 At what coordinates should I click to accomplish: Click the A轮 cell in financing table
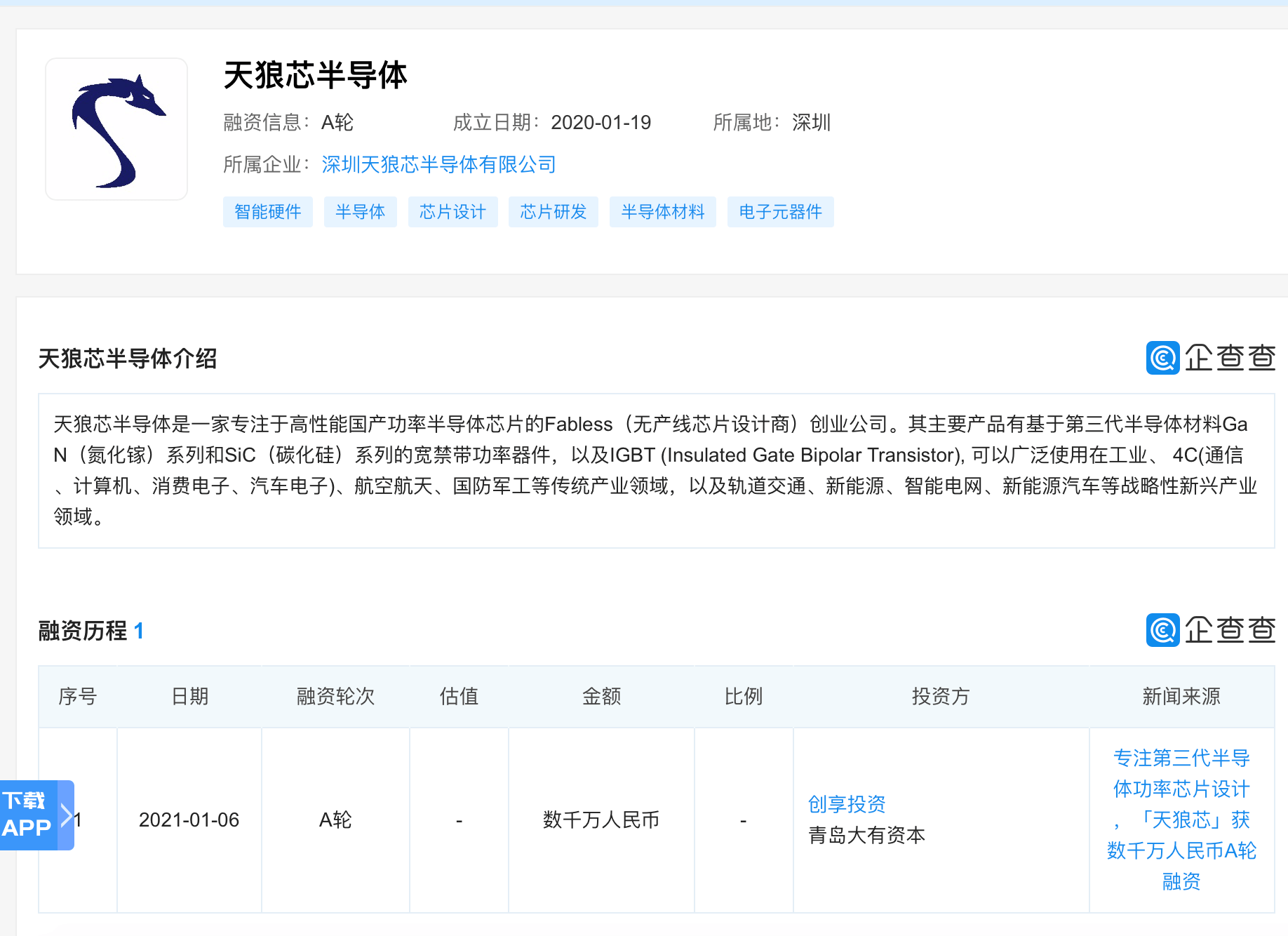pos(335,820)
